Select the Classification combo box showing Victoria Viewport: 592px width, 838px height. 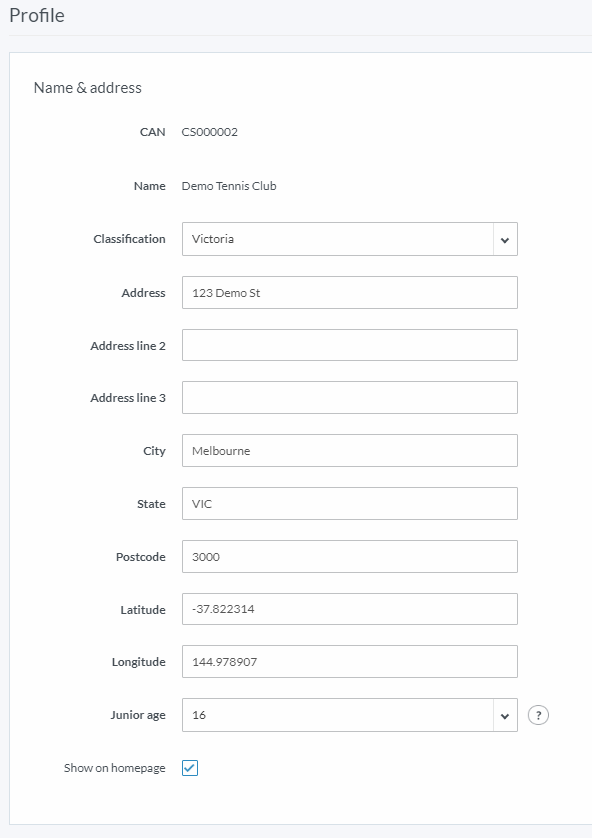(349, 239)
